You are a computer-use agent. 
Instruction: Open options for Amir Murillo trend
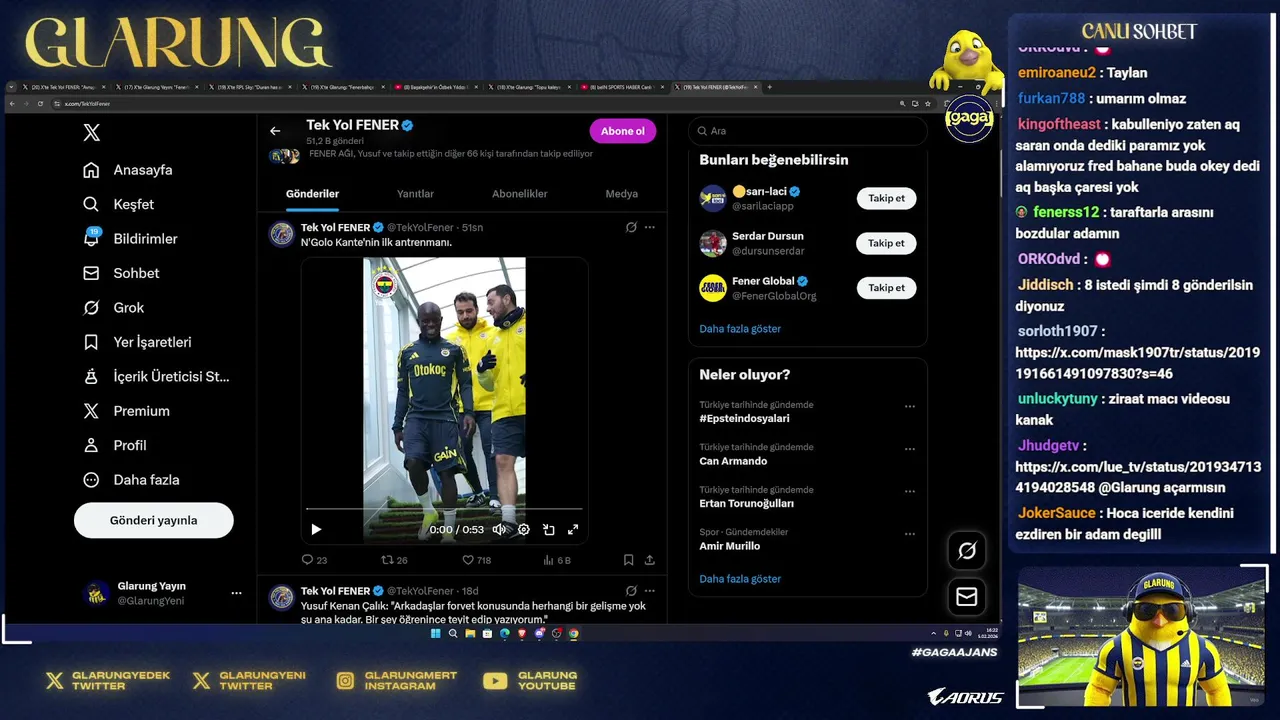pos(910,534)
